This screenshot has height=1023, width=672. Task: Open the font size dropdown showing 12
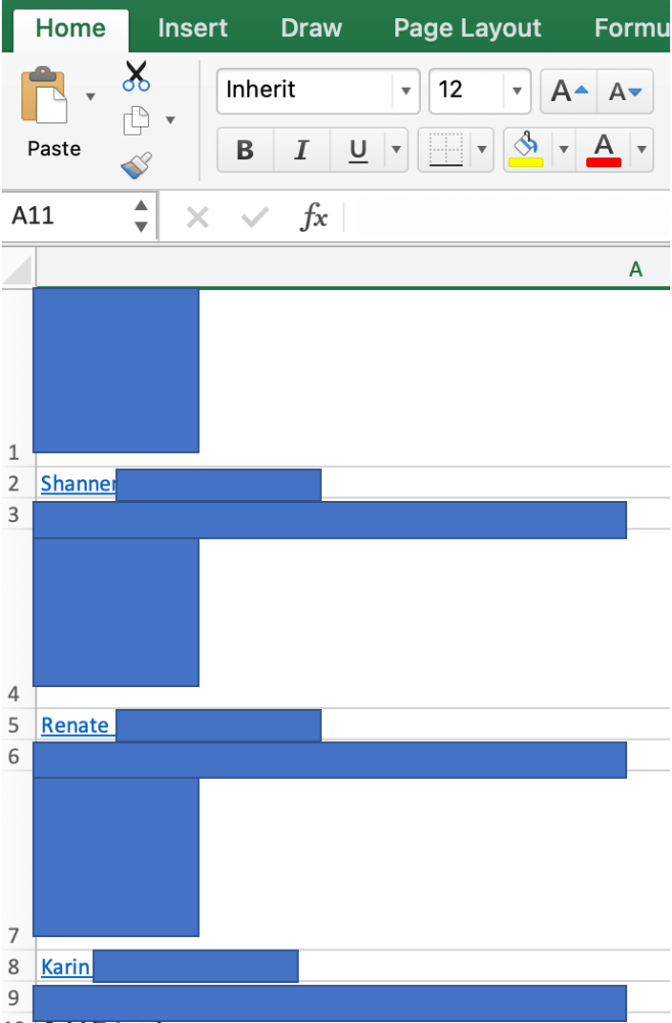pos(517,91)
